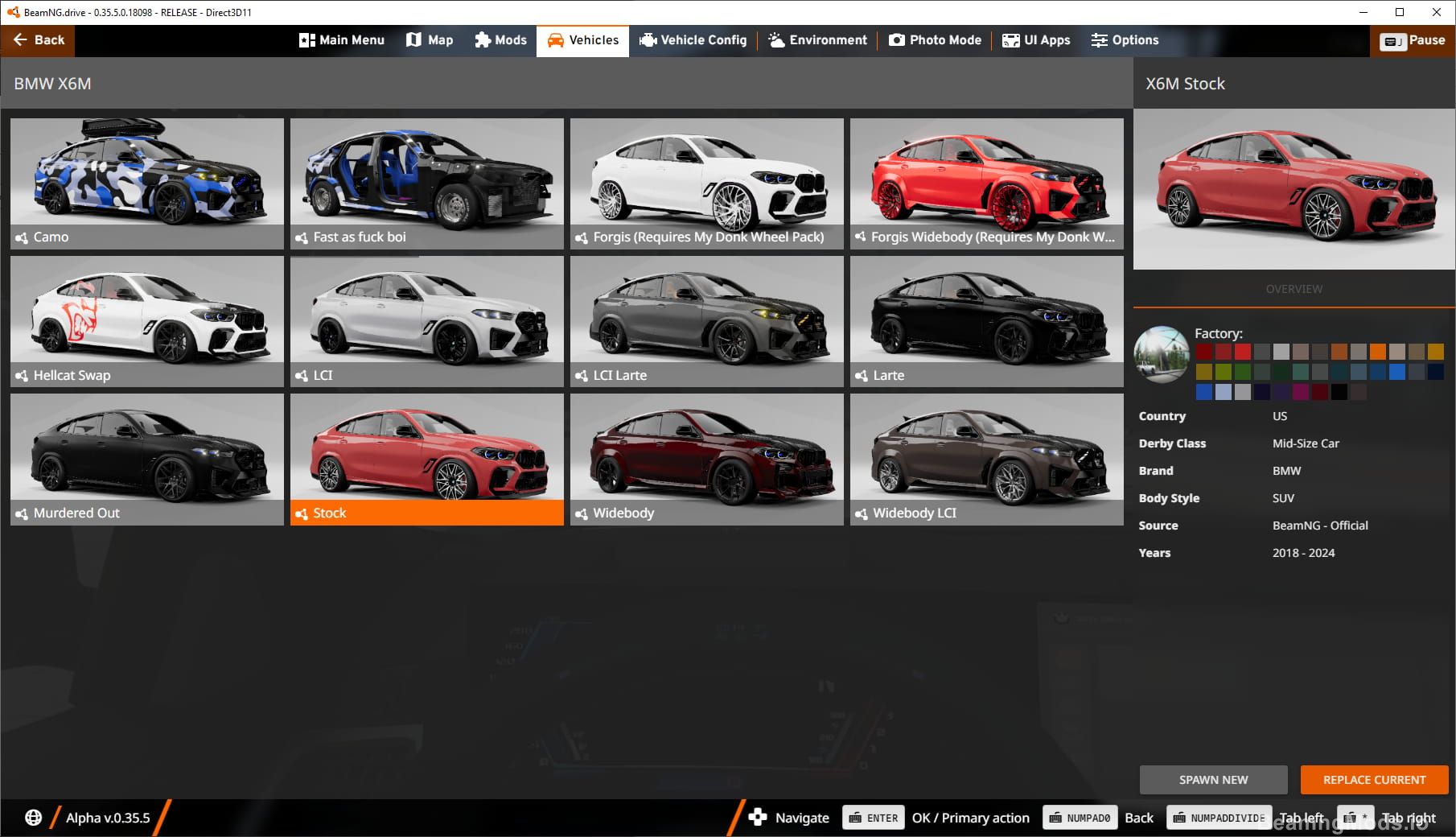
Task: Click the config icon beside the Murdered Out label
Action: click(x=22, y=513)
